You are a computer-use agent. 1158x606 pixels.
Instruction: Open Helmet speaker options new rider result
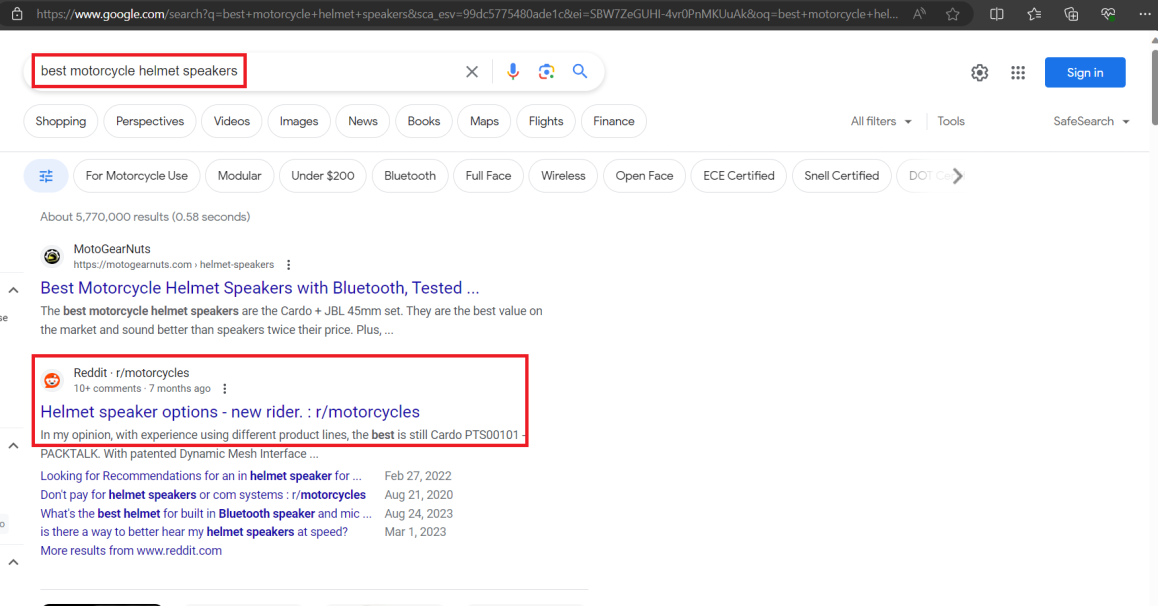[x=230, y=412]
